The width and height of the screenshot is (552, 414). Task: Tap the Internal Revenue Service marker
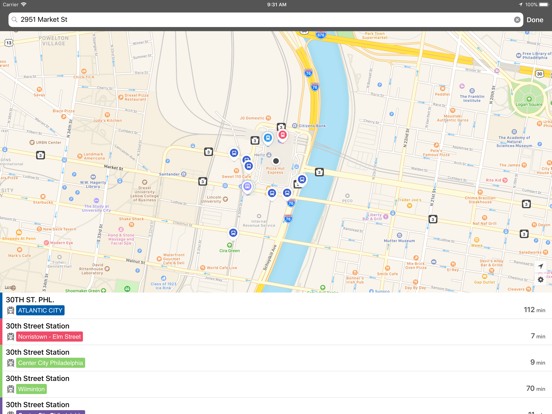point(259,216)
